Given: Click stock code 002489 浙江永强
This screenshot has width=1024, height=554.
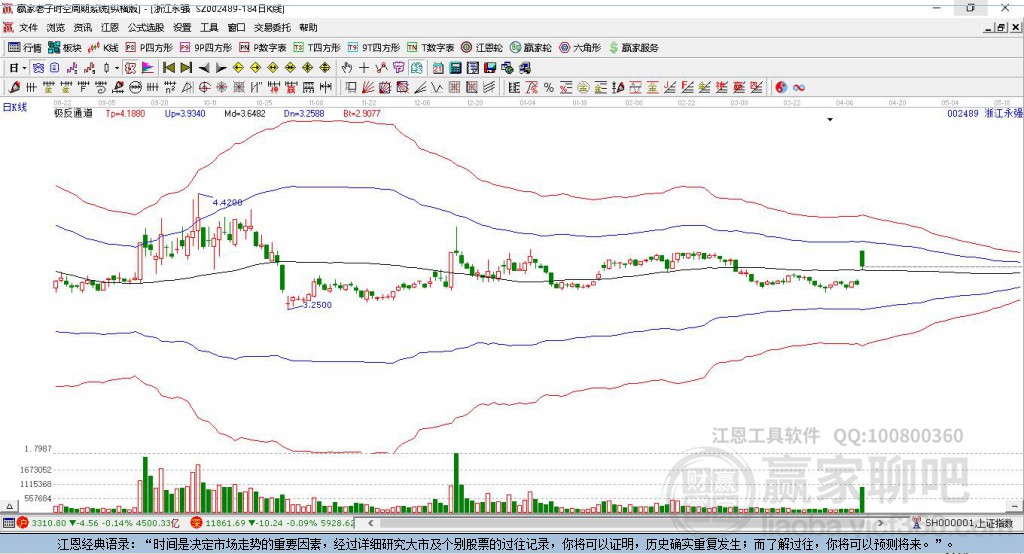Looking at the screenshot, I should (x=985, y=113).
